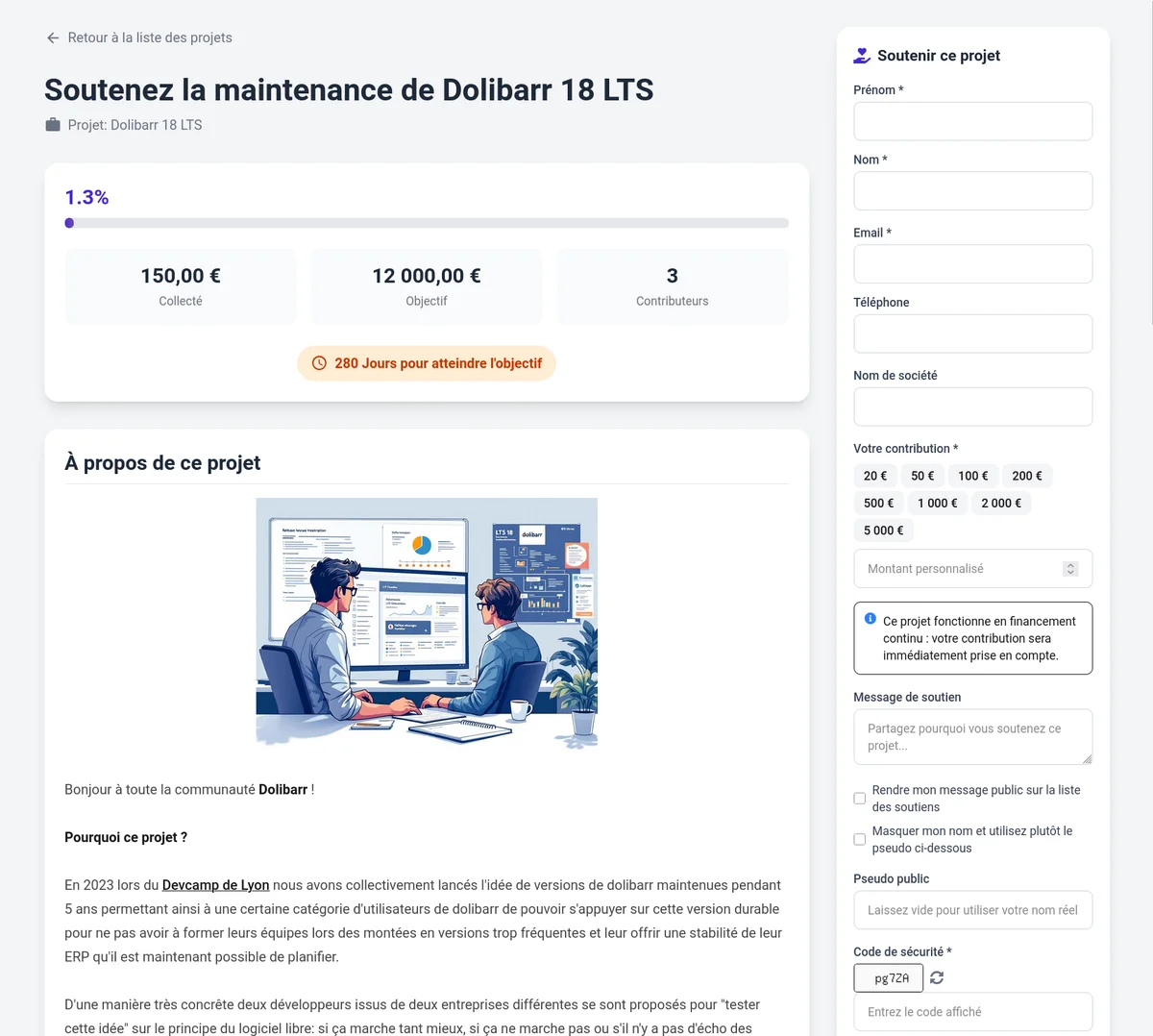This screenshot has width=1153, height=1036.
Task: Click the clock icon in days badge
Action: pos(319,363)
